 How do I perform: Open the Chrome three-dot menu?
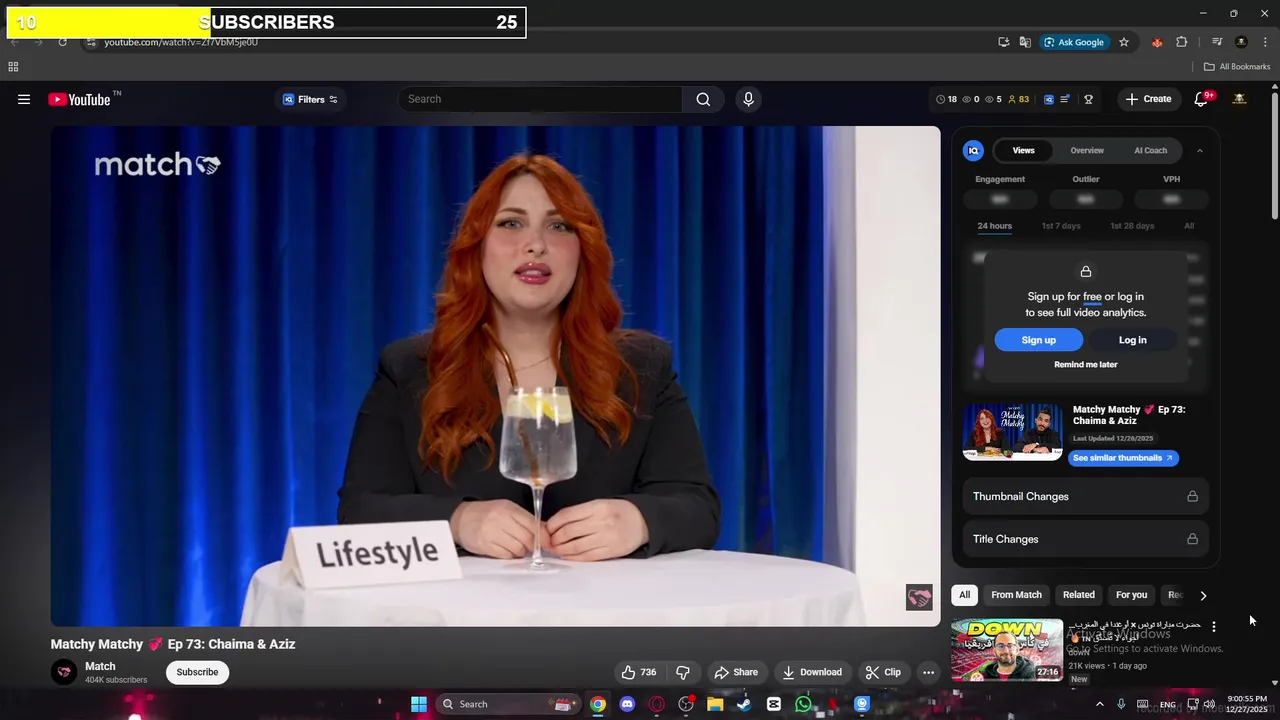(1265, 42)
